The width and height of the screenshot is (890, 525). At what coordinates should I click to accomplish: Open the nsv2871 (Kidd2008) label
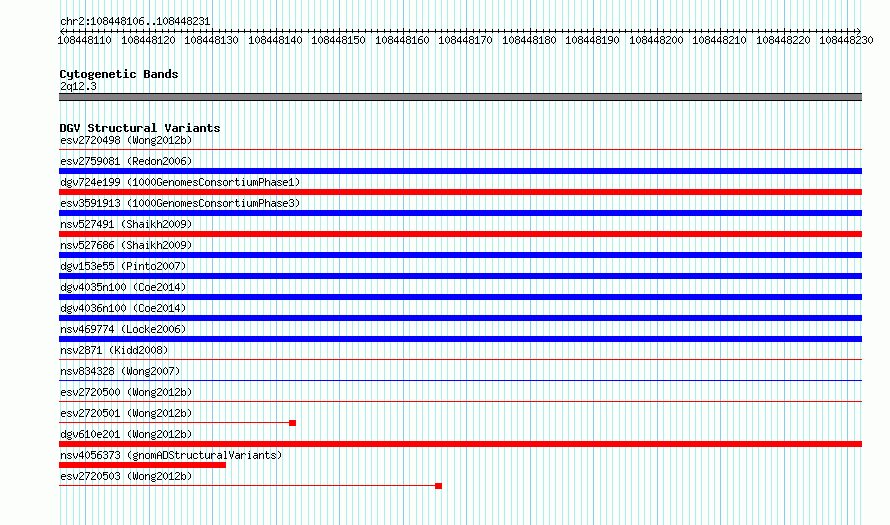click(x=114, y=350)
